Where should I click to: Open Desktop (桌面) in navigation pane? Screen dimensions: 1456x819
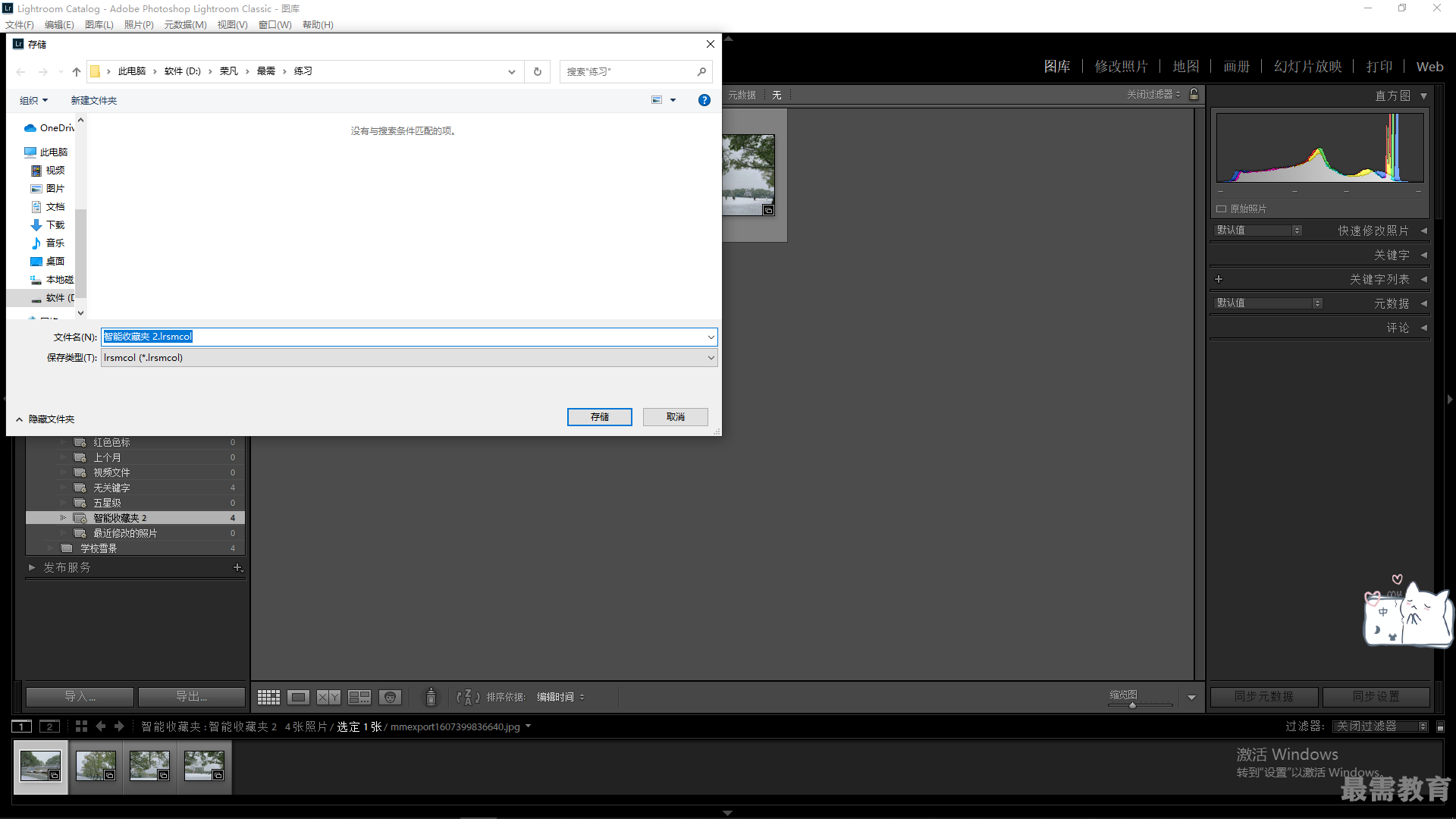(48, 261)
